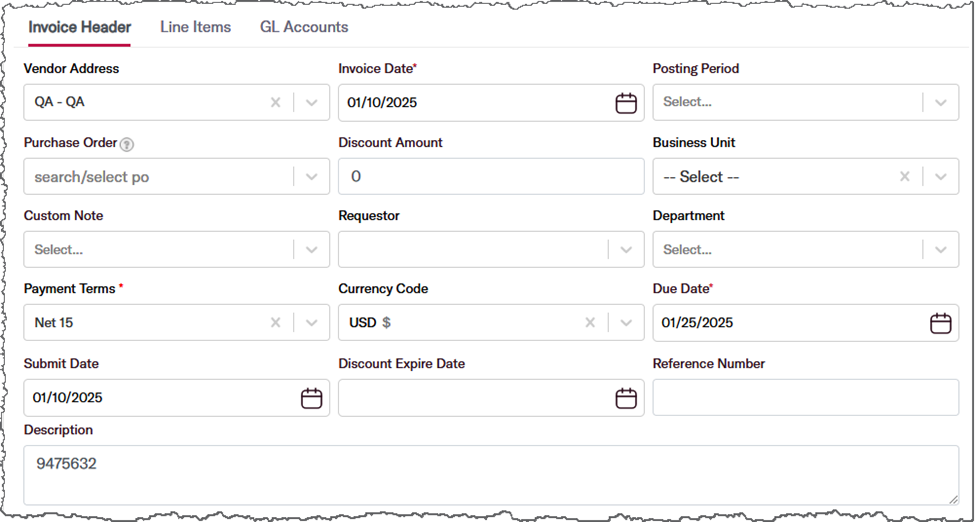Open the Due Date calendar icon
Image resolution: width=975 pixels, height=522 pixels.
(x=940, y=323)
